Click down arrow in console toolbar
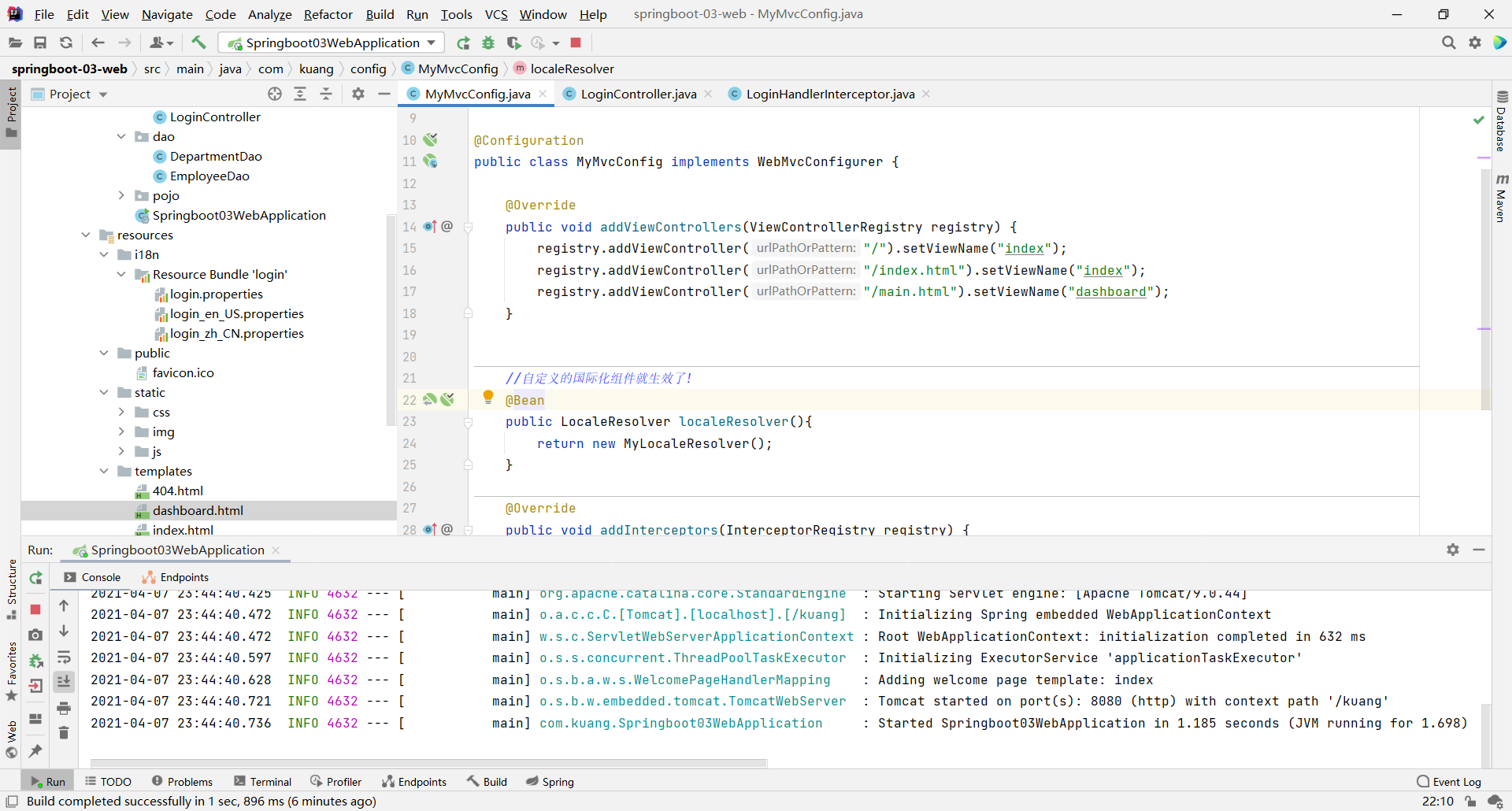 (64, 631)
